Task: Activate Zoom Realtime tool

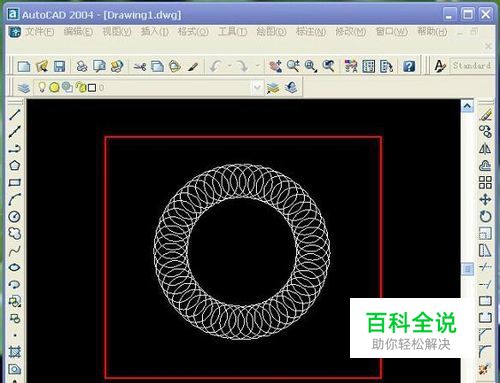Action: pyautogui.click(x=293, y=66)
